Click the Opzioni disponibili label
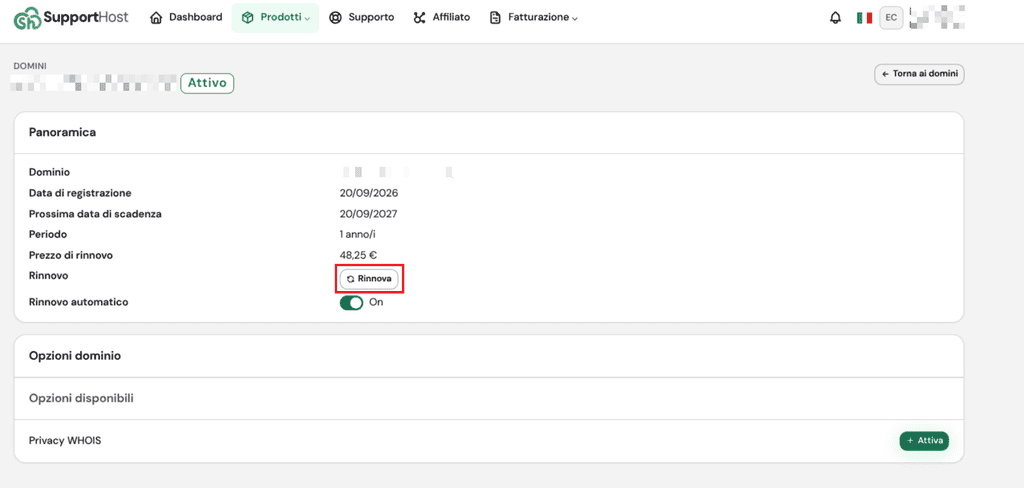Image resolution: width=1024 pixels, height=488 pixels. point(82,398)
